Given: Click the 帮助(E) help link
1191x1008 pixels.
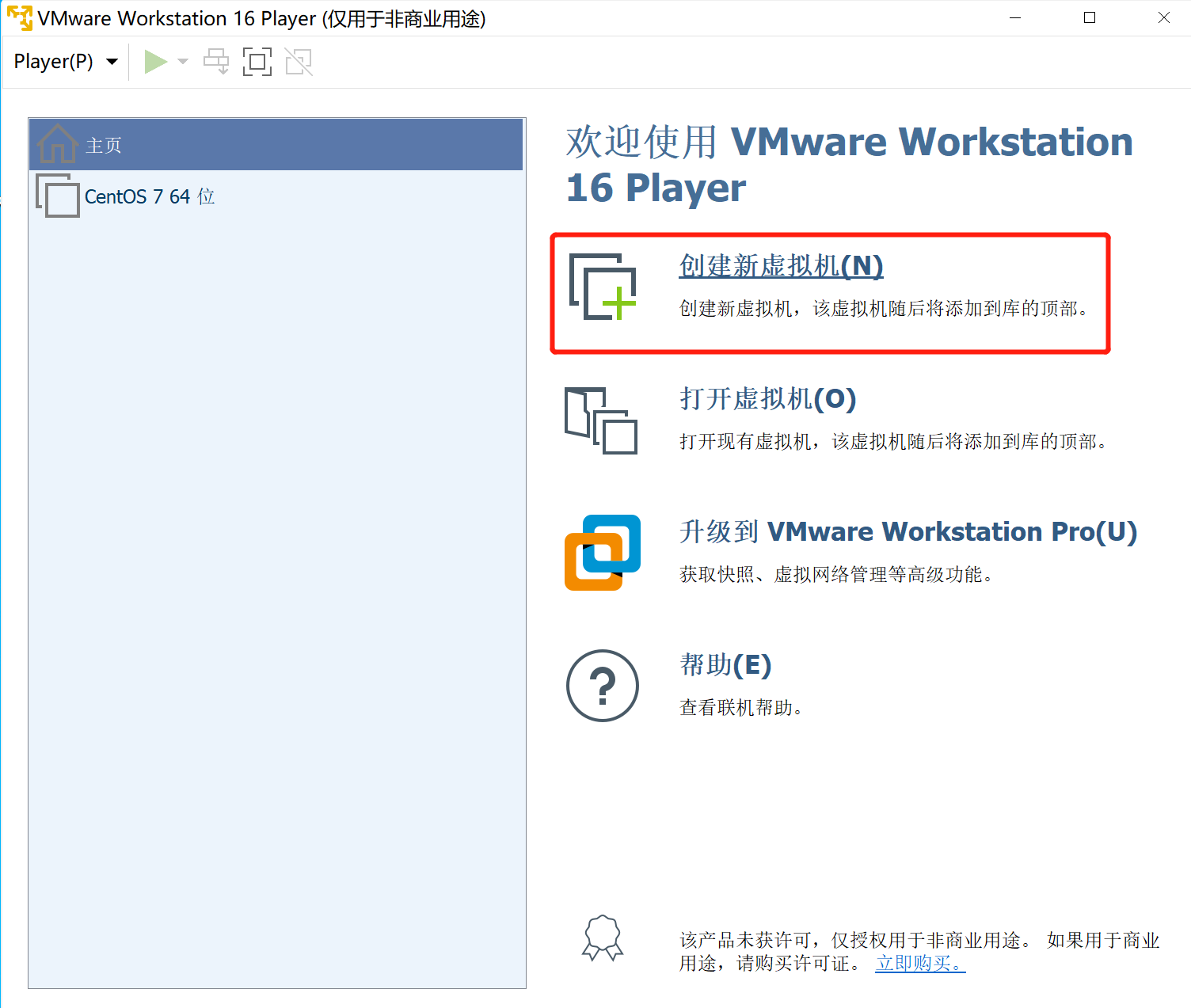Looking at the screenshot, I should (725, 665).
